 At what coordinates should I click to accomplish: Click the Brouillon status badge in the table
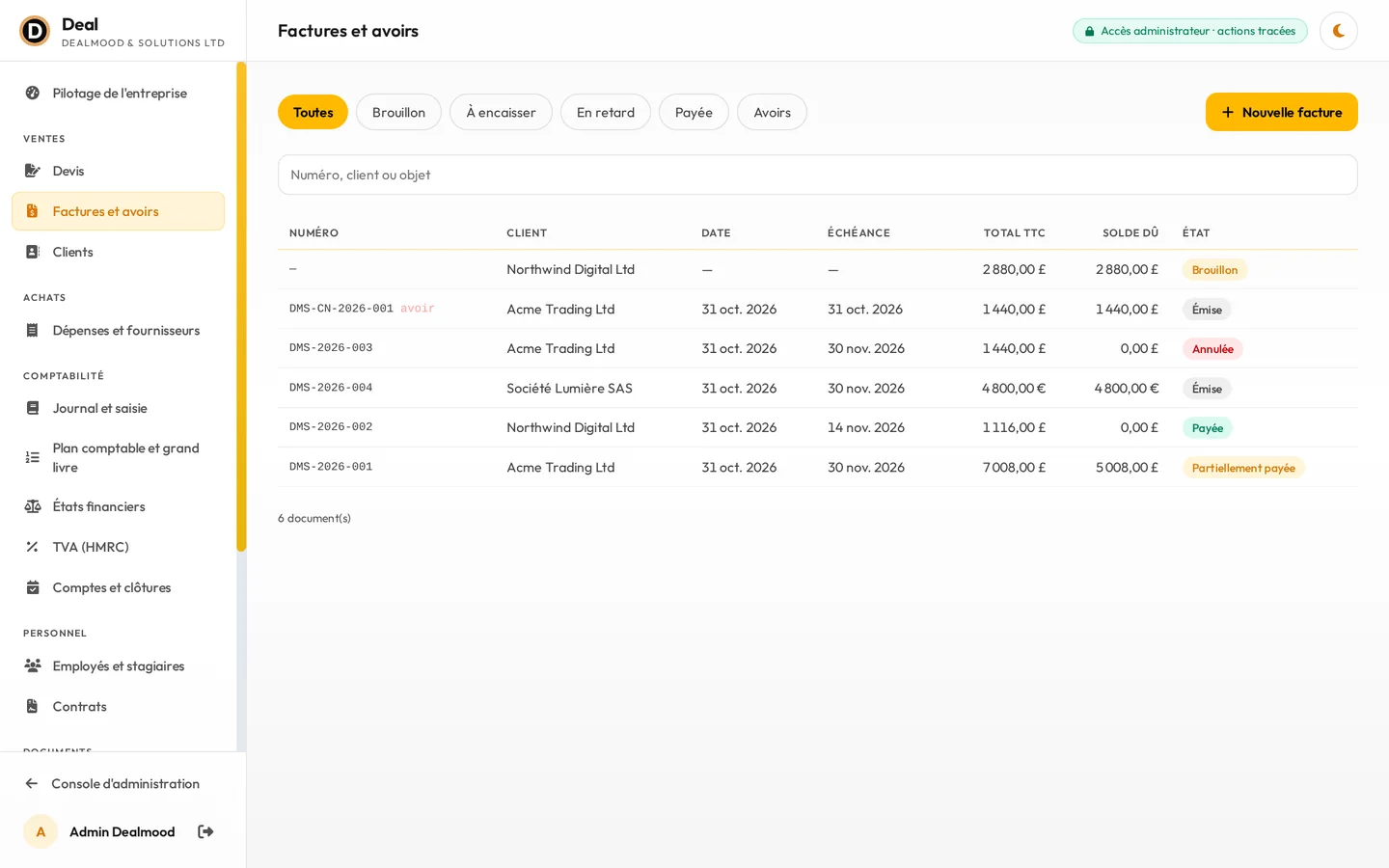click(x=1214, y=270)
